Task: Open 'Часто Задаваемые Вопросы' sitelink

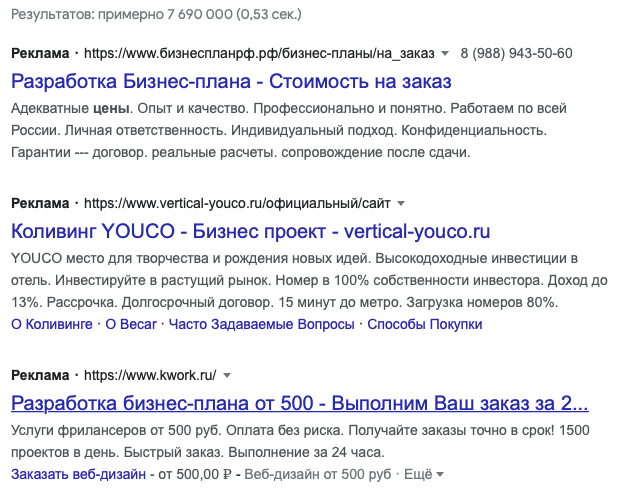Action: point(262,324)
